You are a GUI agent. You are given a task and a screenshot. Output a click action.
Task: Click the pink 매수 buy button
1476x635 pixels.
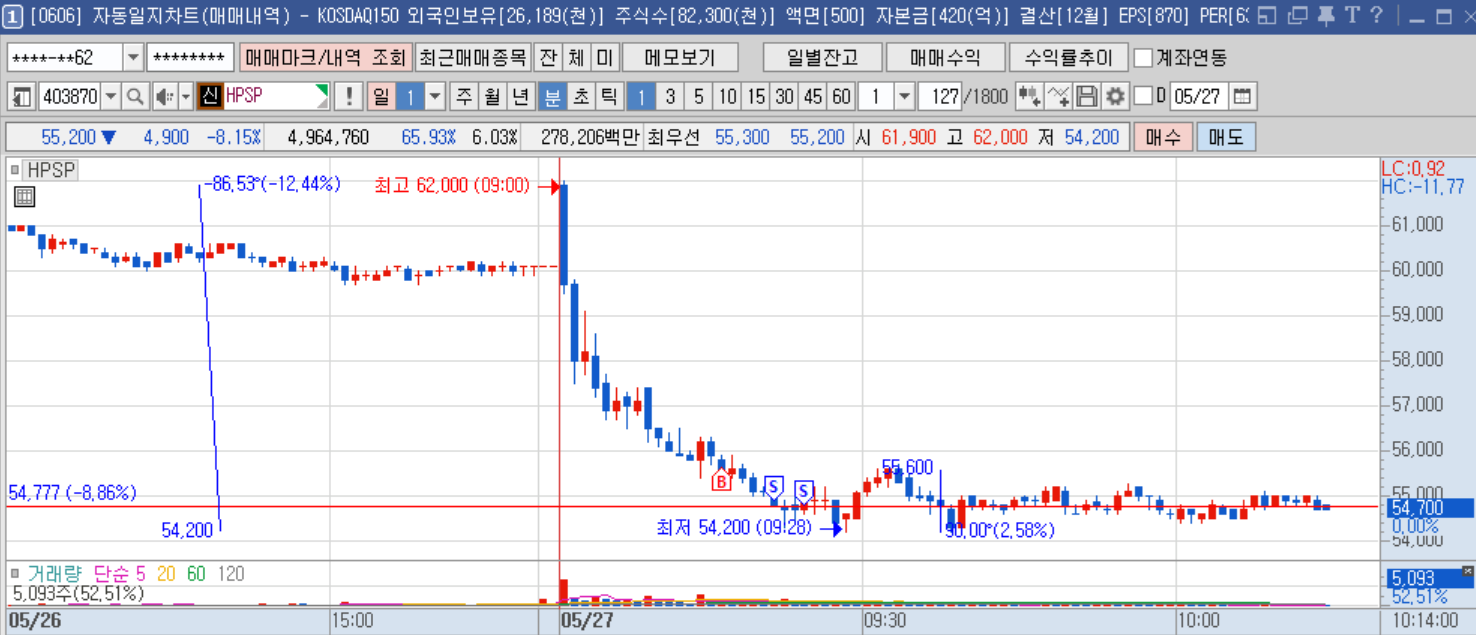1163,137
